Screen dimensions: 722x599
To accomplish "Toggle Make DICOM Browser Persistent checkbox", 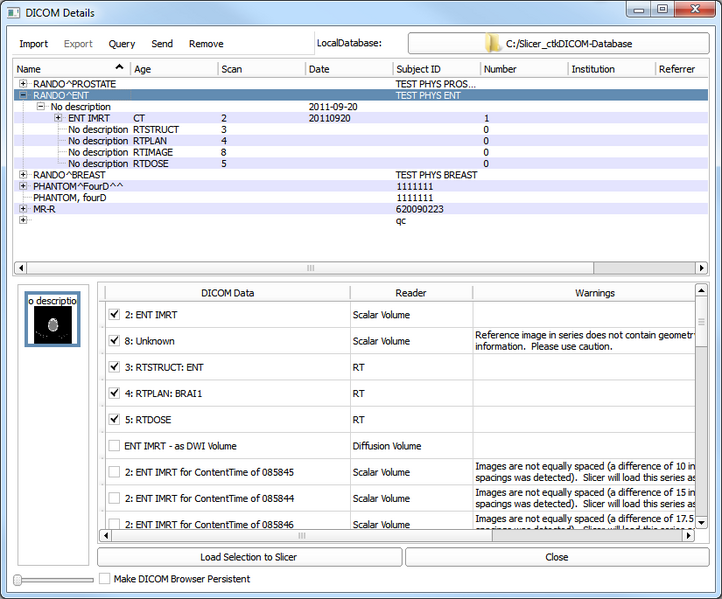I will pos(105,579).
